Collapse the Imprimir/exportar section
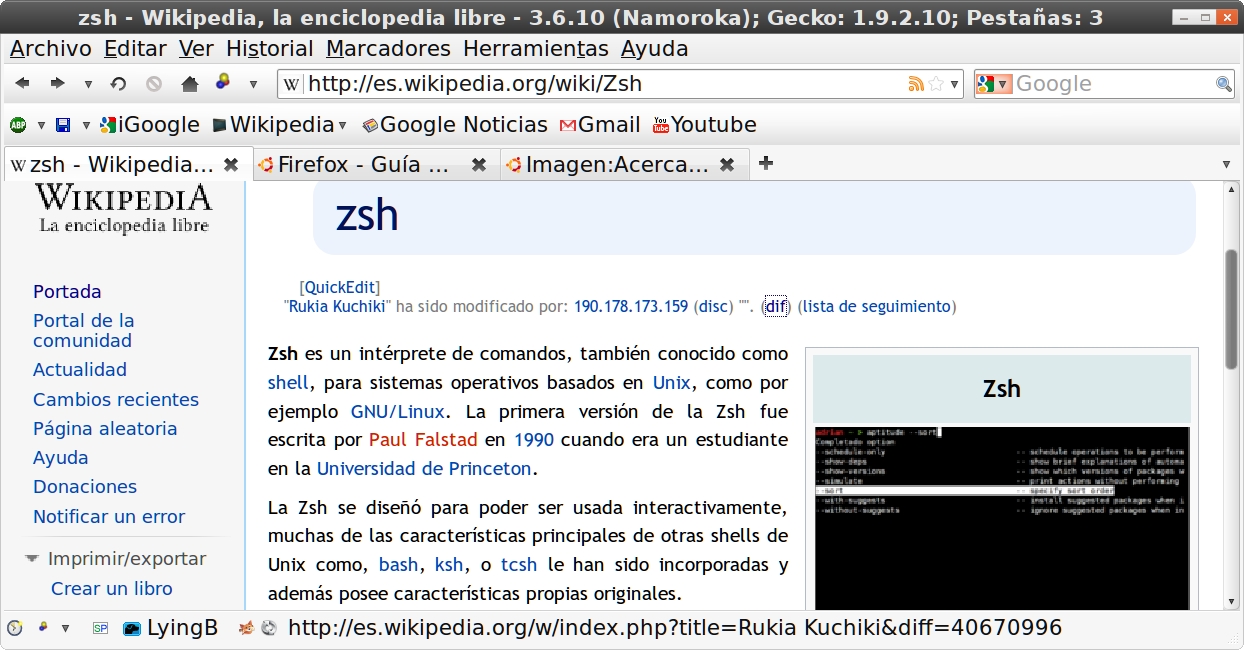The width and height of the screenshot is (1244, 650). [x=33, y=559]
